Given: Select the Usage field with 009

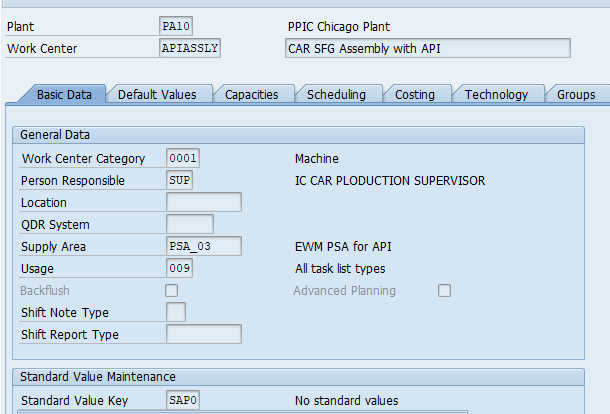Looking at the screenshot, I should 180,268.
